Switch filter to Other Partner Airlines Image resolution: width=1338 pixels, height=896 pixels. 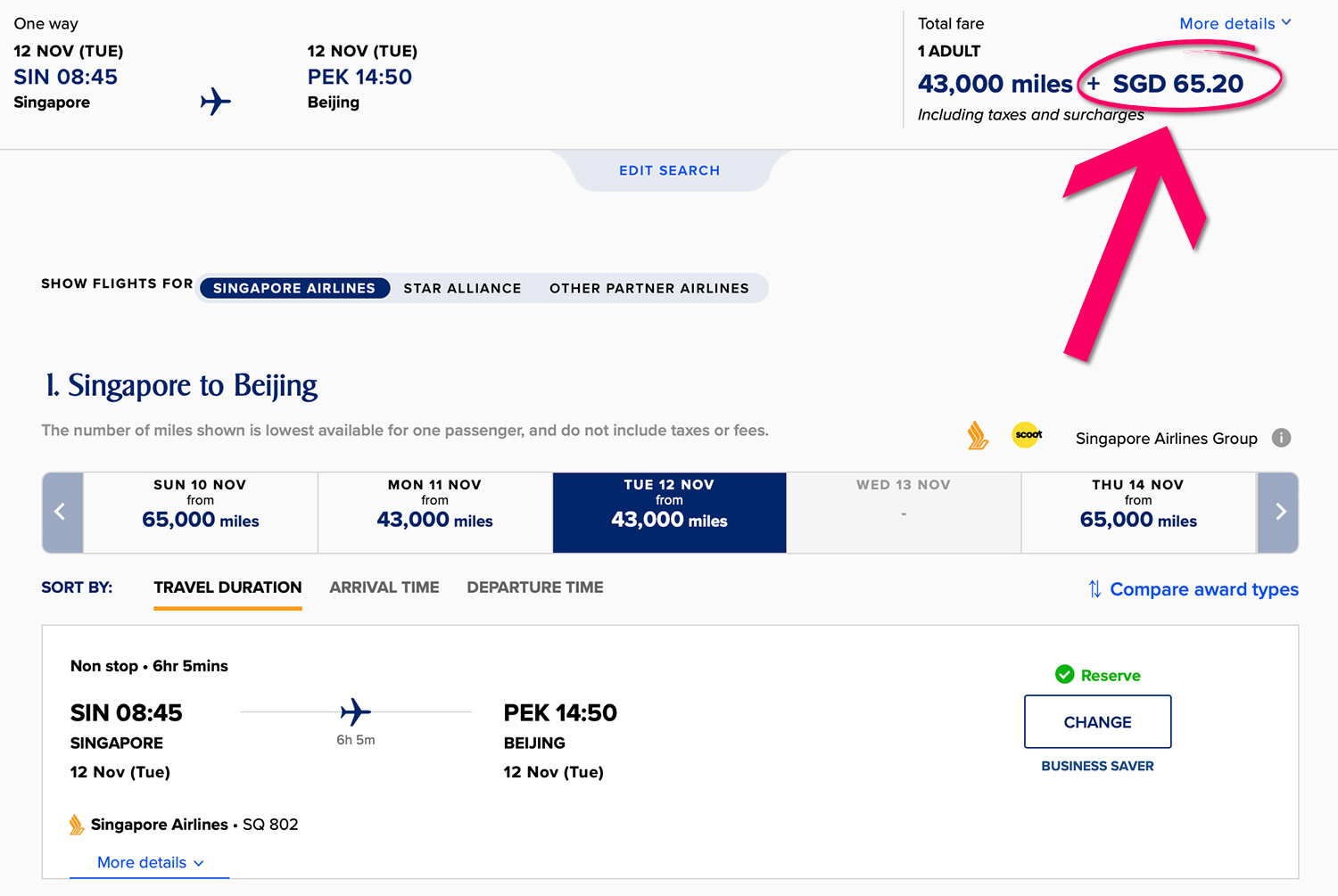coord(648,289)
